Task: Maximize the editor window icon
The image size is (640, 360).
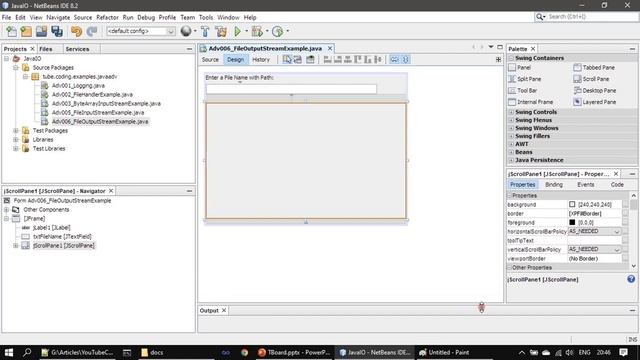Action: pos(500,47)
